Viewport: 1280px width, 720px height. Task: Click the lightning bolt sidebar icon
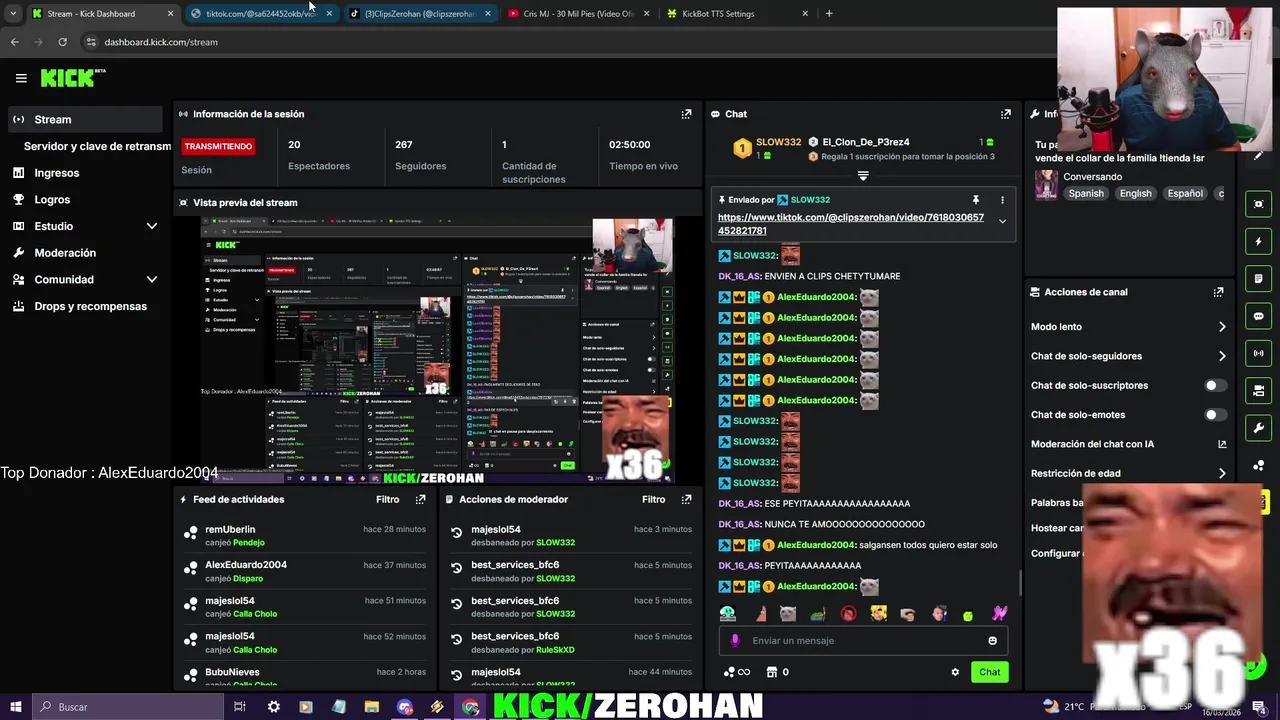coord(1259,241)
